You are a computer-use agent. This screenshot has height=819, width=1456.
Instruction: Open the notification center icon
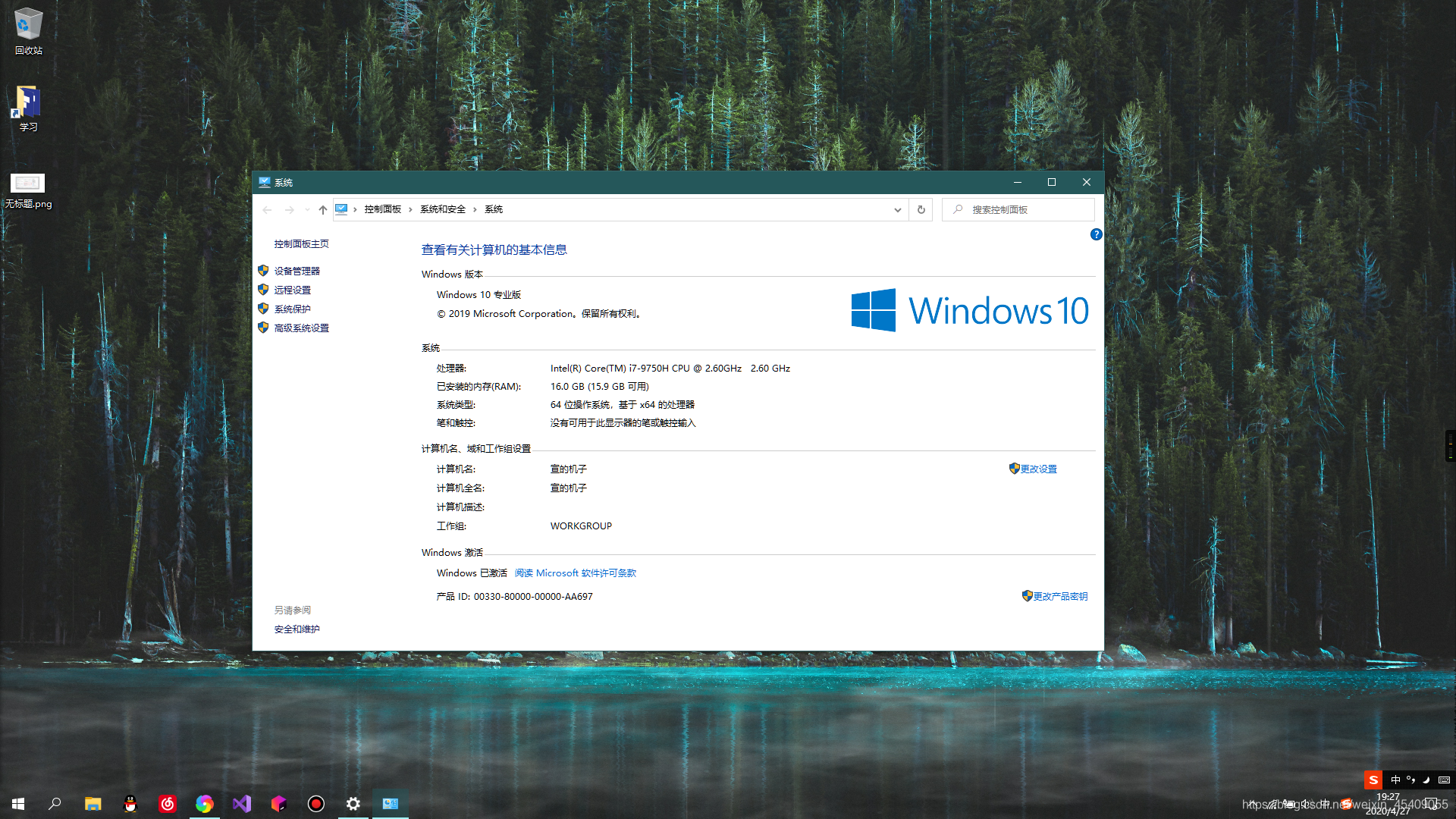(1432, 804)
